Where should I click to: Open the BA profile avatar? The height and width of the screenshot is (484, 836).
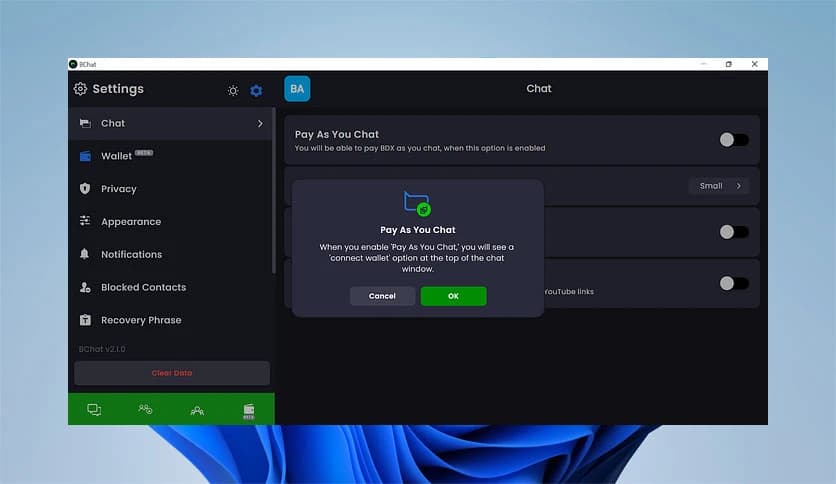coord(297,88)
